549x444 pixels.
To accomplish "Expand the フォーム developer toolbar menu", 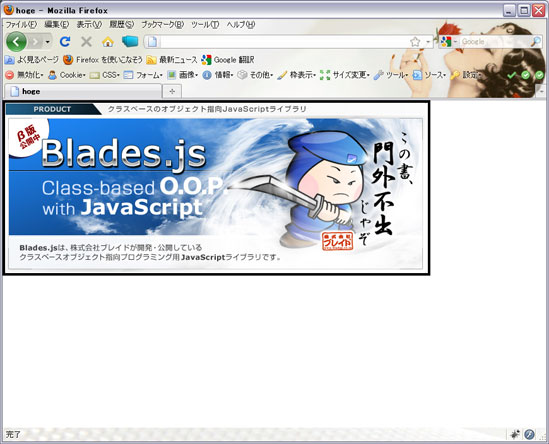I will click(143, 75).
